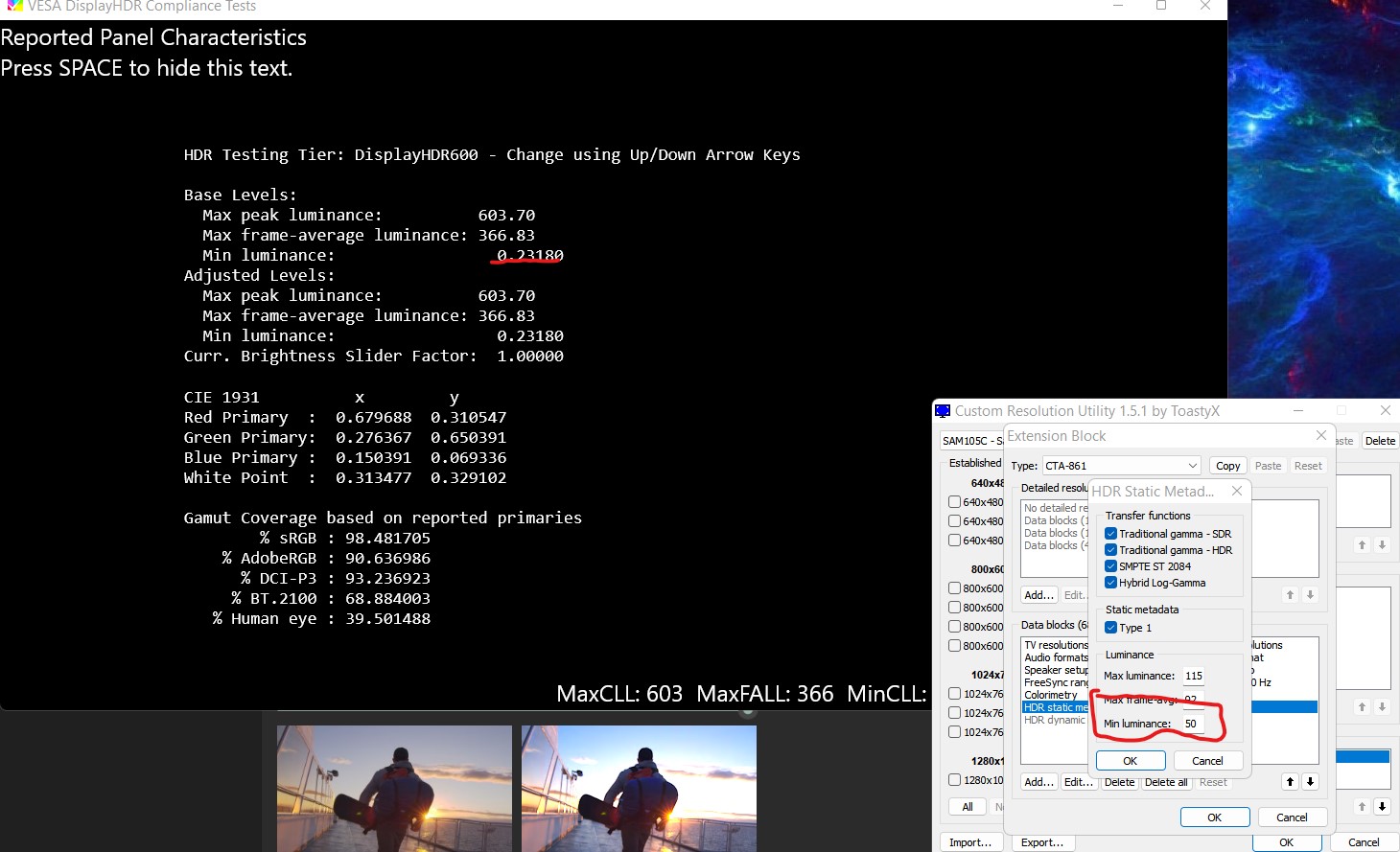This screenshot has width=1400, height=852.
Task: Click the Min luminance field showing 50
Action: [1193, 724]
